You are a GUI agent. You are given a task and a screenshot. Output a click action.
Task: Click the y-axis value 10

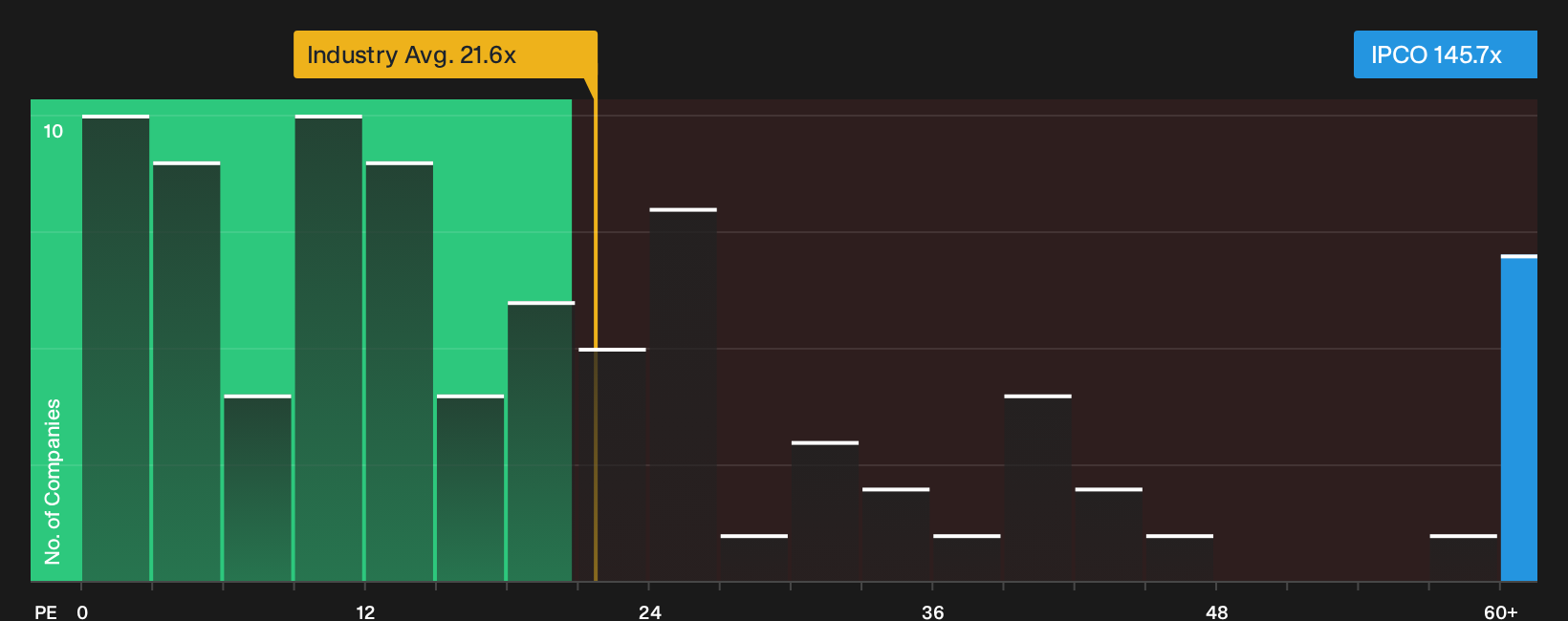pyautogui.click(x=53, y=131)
